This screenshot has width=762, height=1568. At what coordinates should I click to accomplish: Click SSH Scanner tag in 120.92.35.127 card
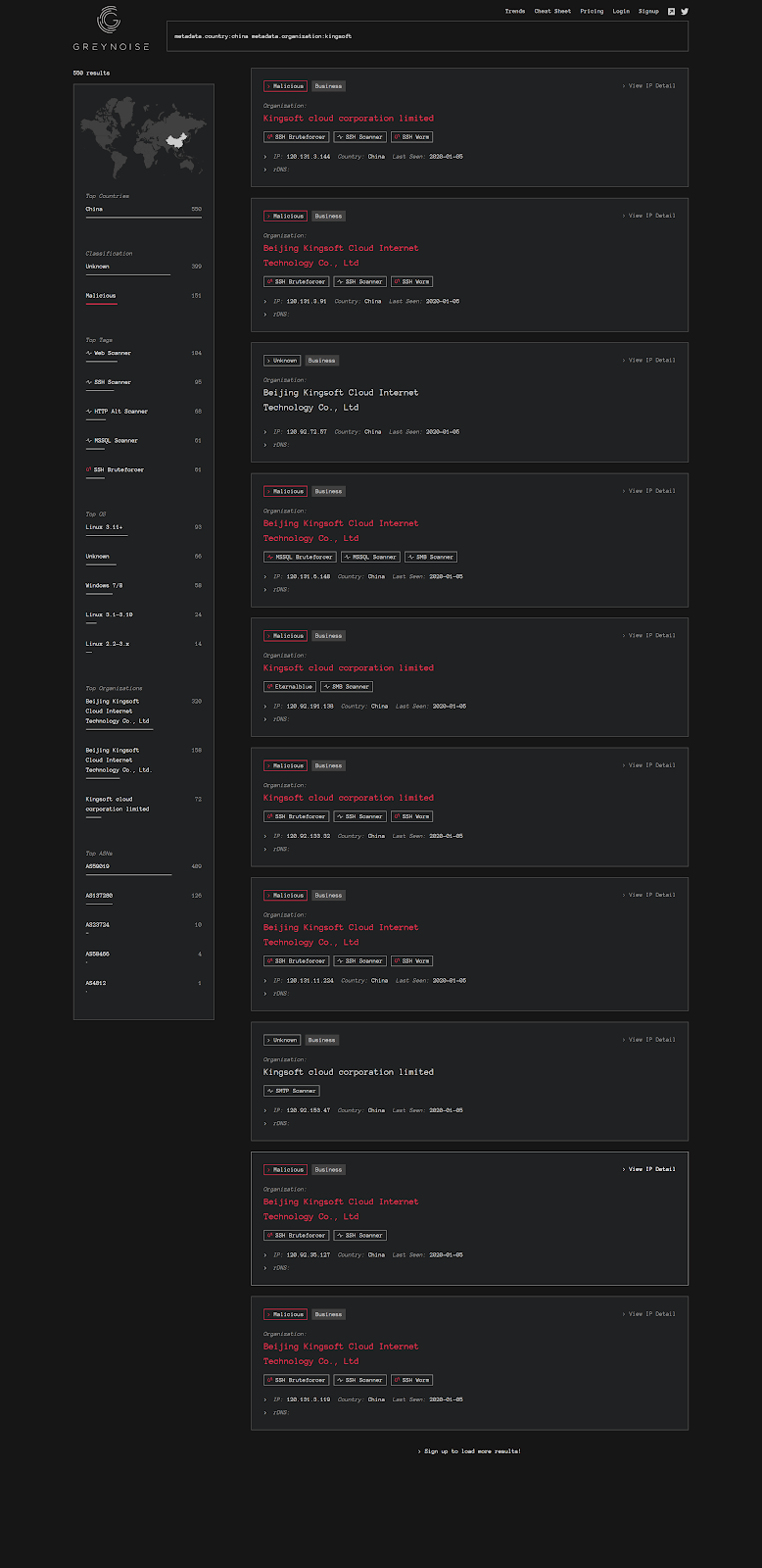tap(360, 1236)
